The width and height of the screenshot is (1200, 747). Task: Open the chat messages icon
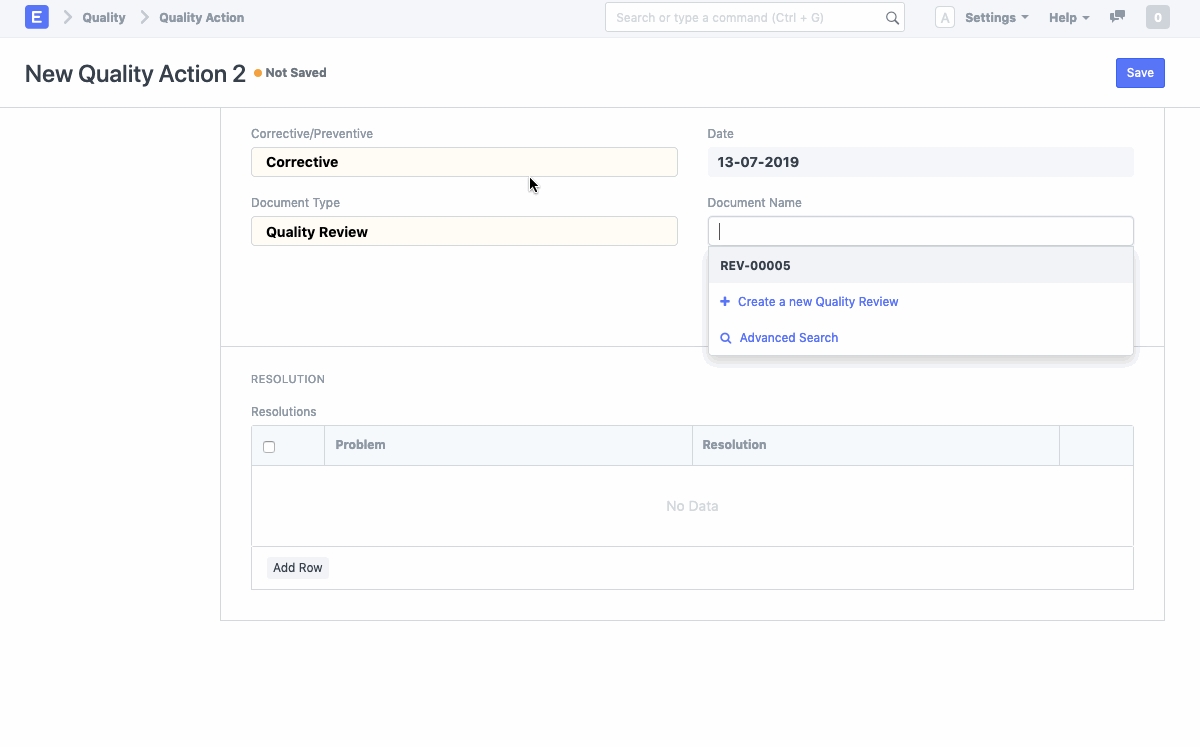tap(1117, 17)
